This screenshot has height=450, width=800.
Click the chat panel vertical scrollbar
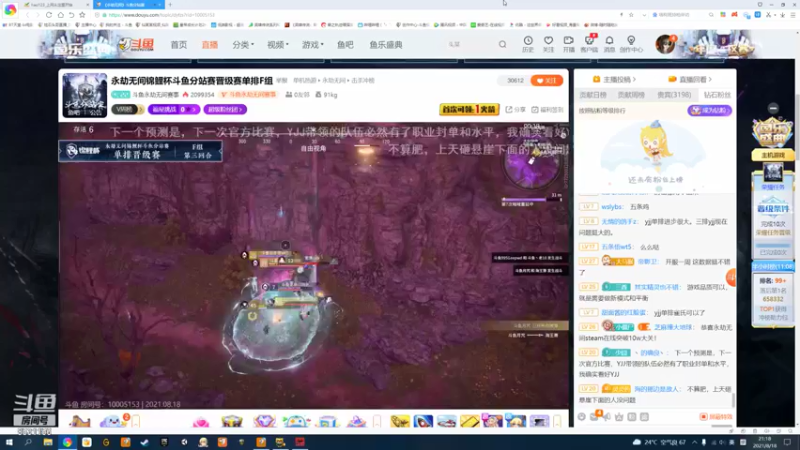tap(734, 400)
